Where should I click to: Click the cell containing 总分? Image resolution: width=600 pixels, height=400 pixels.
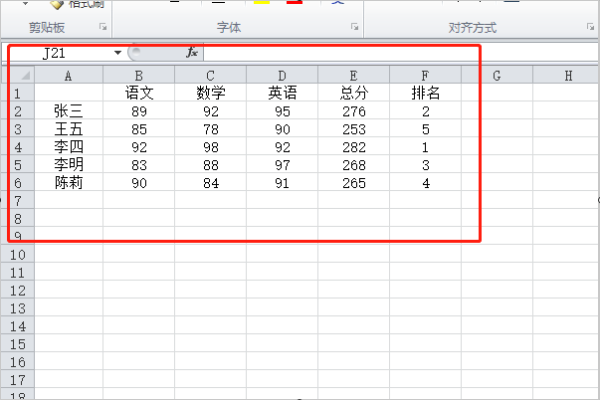354,93
